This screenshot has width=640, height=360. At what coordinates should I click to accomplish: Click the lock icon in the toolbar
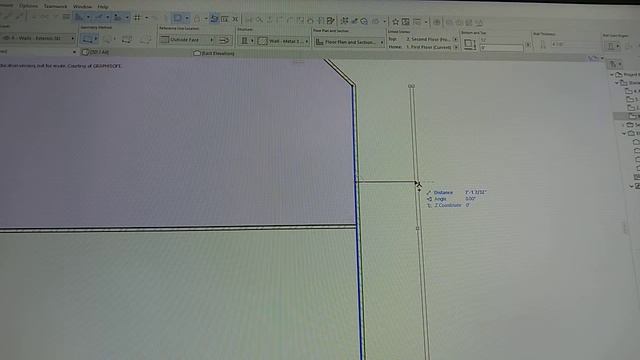pyautogui.click(x=197, y=19)
